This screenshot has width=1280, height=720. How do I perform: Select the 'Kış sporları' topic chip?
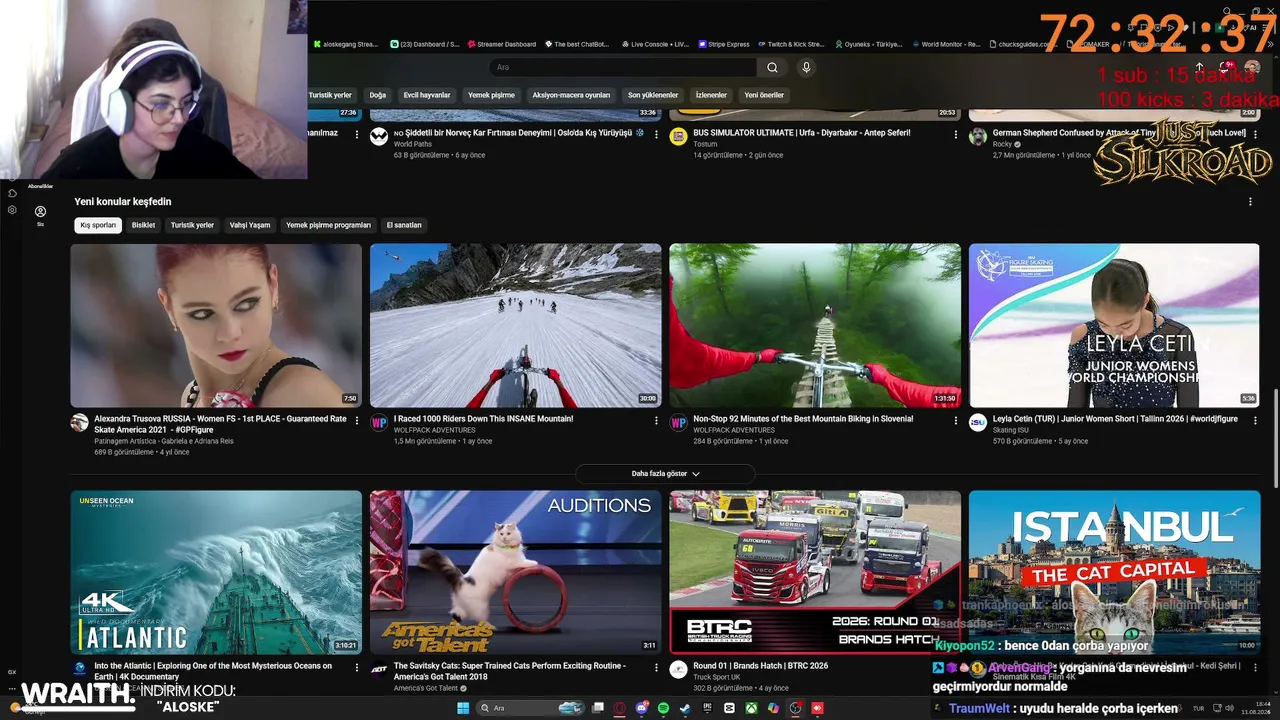point(98,225)
